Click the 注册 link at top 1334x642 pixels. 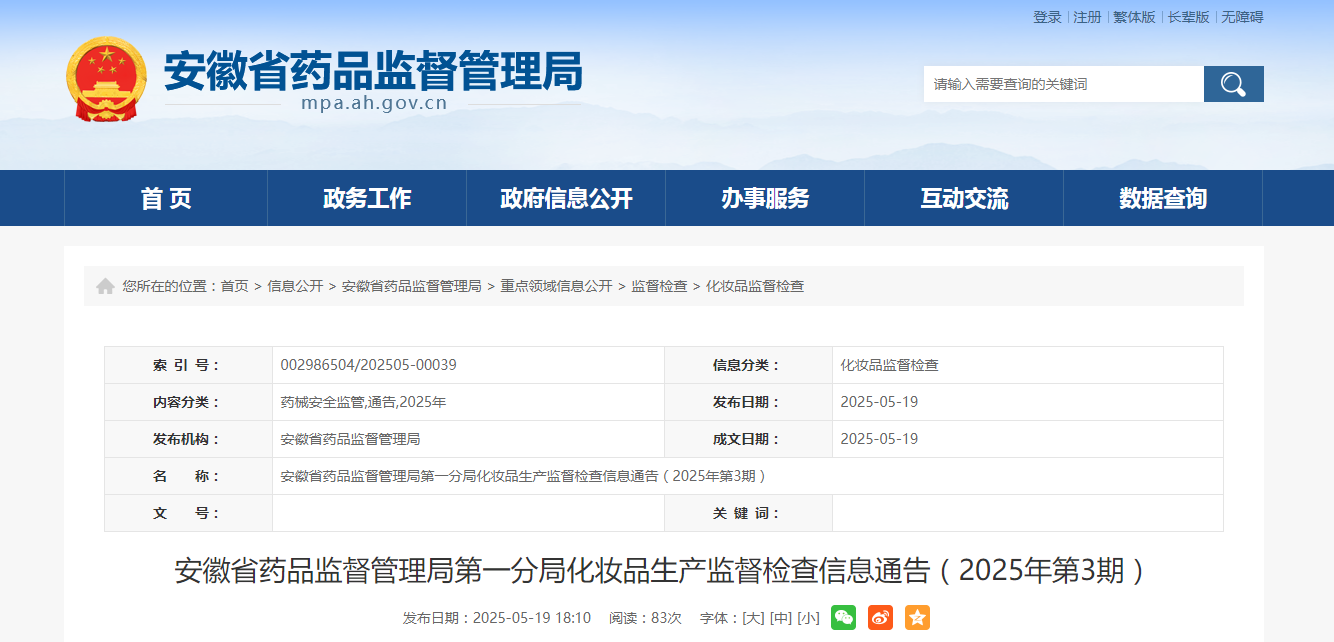click(1087, 17)
